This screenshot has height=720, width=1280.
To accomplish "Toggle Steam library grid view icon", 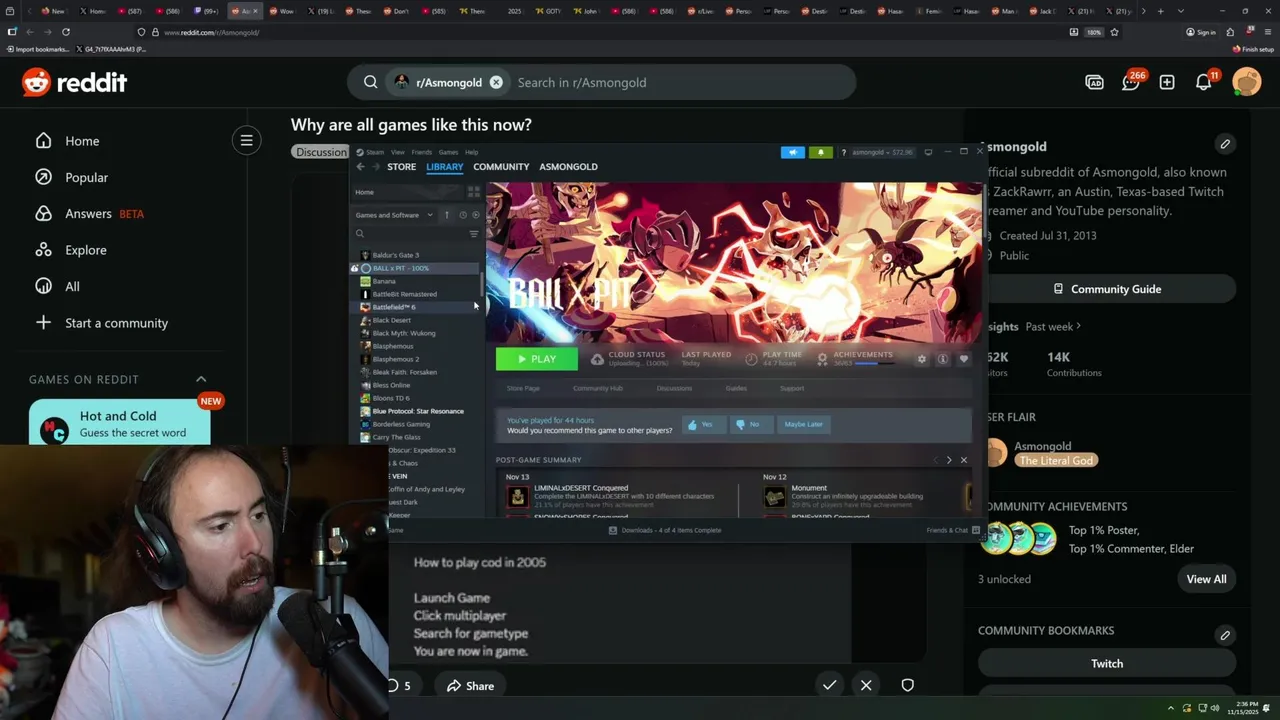I will pyautogui.click(x=473, y=192).
